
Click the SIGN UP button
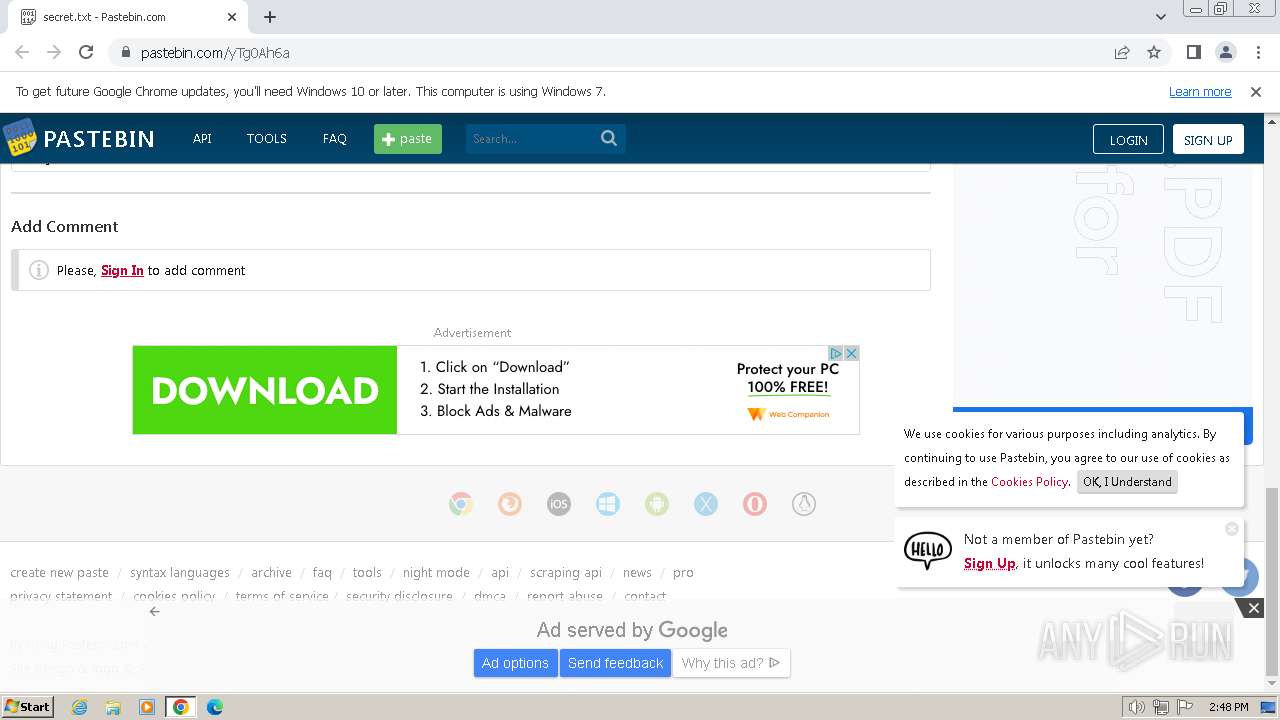[1208, 140]
